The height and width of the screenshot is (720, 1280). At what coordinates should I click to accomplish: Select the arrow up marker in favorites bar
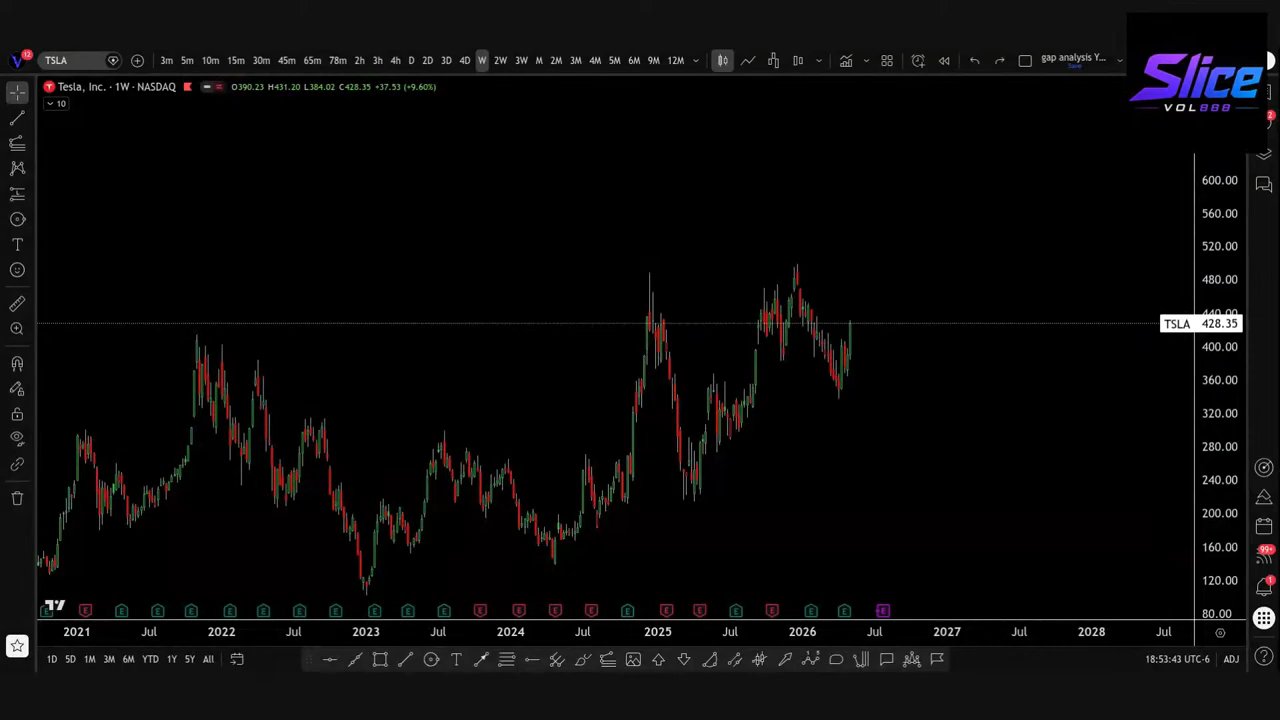658,659
